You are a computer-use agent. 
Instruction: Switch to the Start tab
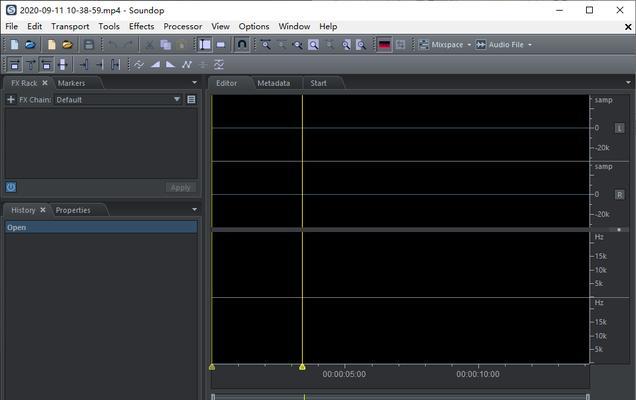tap(318, 83)
